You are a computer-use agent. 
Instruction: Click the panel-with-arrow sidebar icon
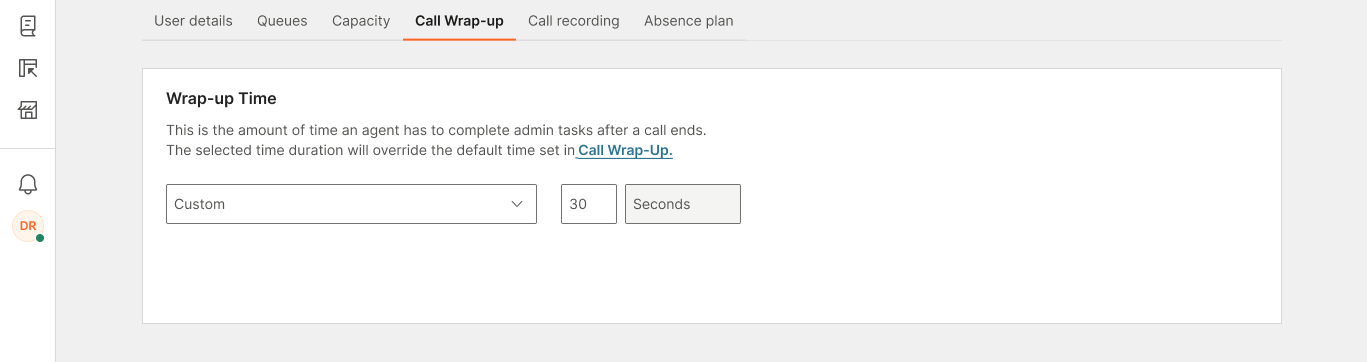(x=28, y=68)
